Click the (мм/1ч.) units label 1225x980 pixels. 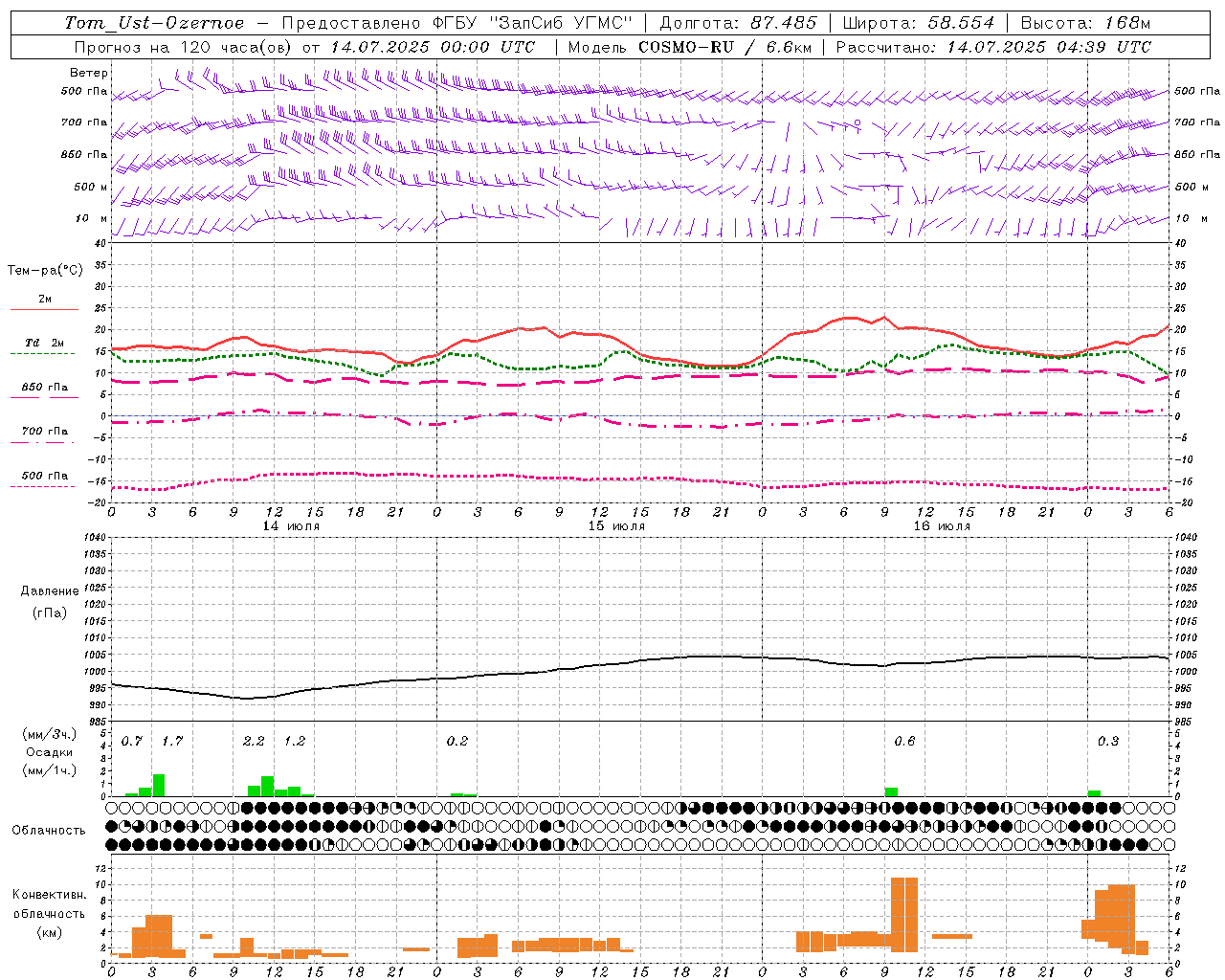(48, 770)
